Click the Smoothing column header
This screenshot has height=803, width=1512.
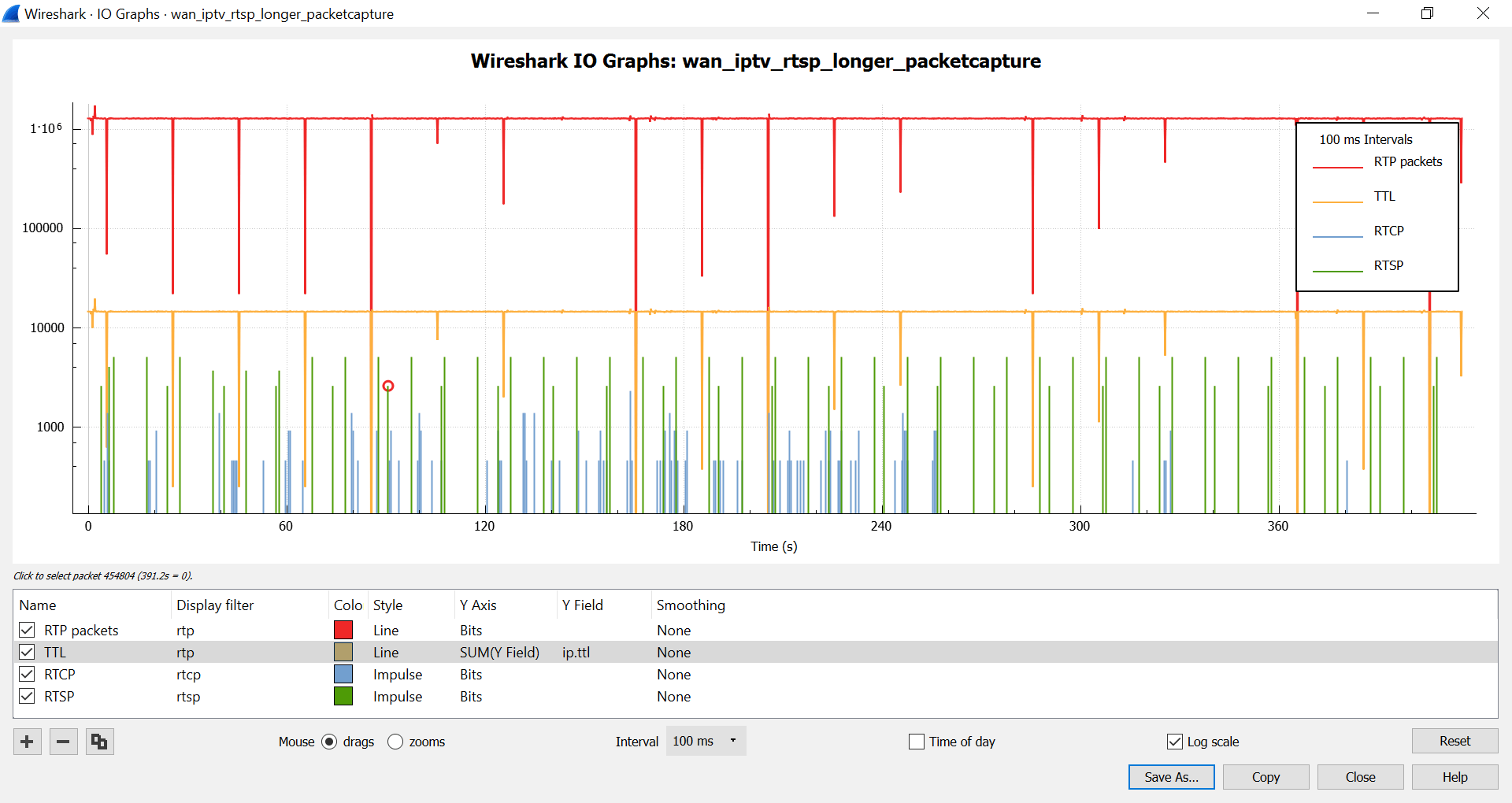click(691, 605)
